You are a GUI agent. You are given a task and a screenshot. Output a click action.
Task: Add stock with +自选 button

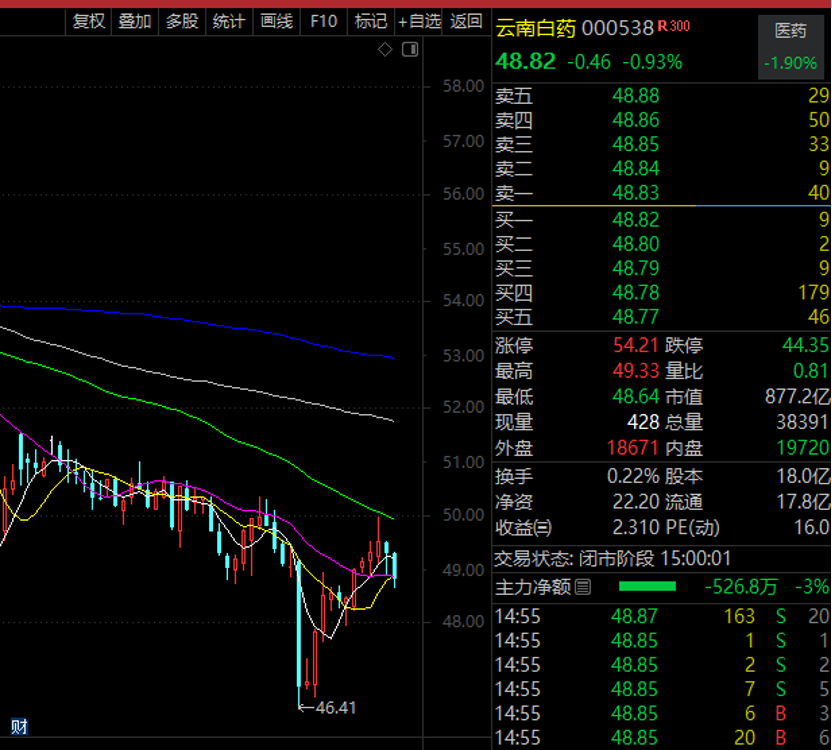(419, 22)
